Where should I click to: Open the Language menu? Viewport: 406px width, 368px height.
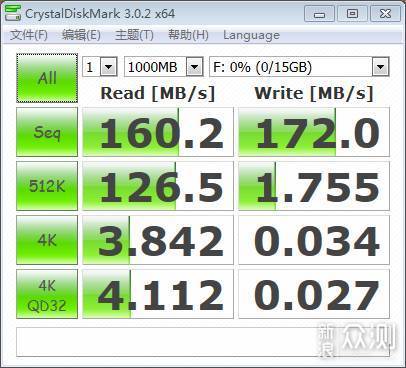pyautogui.click(x=251, y=35)
